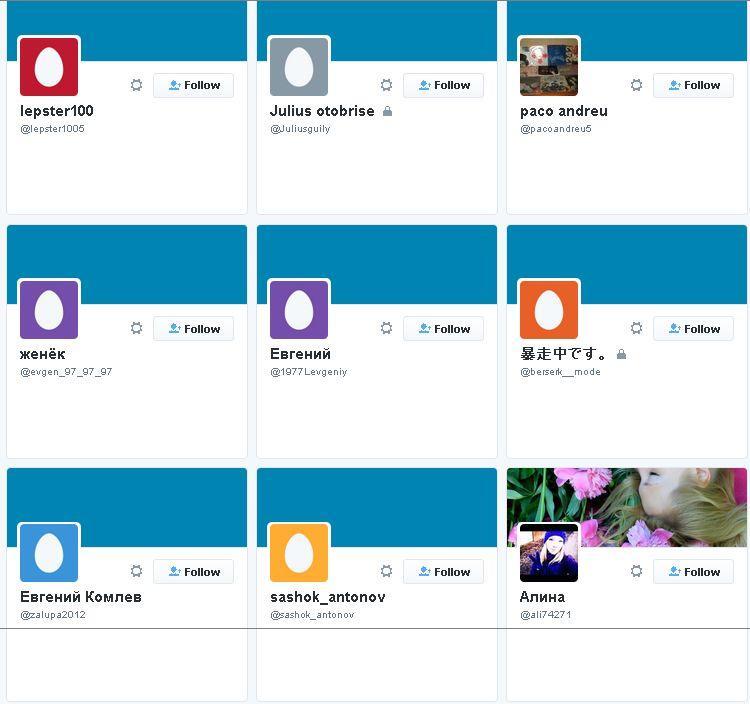Viewport: 750px width, 704px height.
Task: Open gear options for @1977Levgeniy
Action: tap(386, 328)
